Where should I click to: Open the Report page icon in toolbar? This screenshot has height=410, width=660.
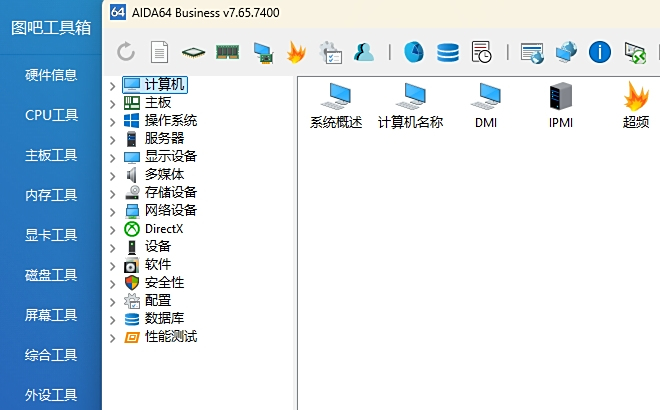point(159,52)
